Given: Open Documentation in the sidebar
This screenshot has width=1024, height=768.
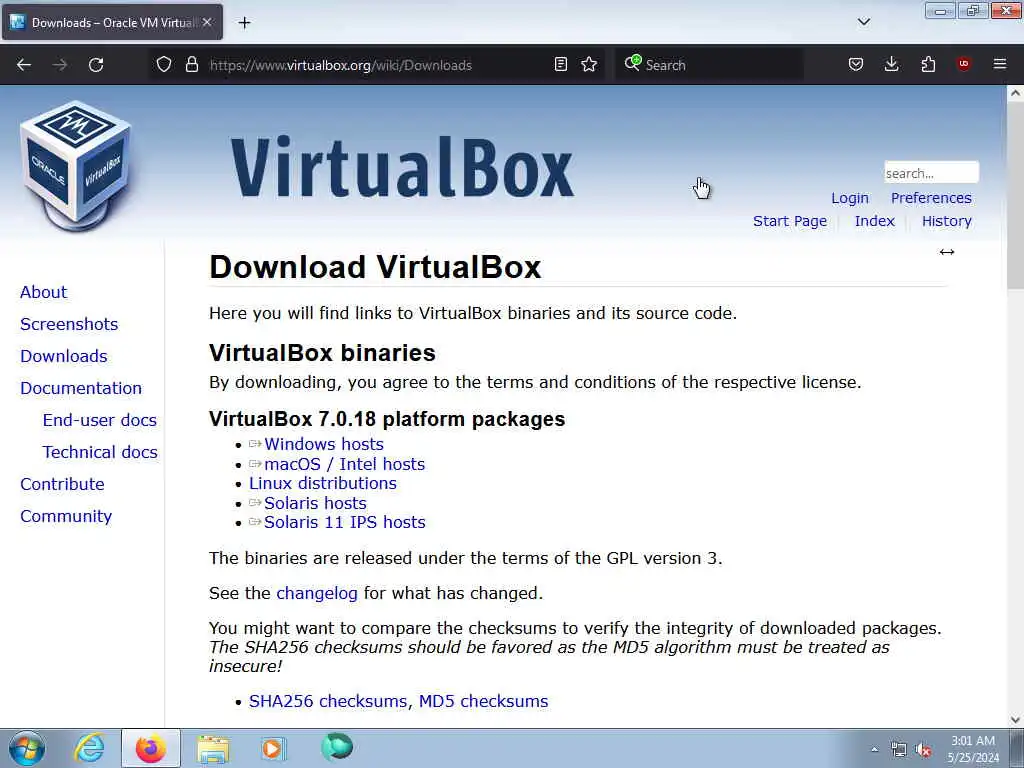Looking at the screenshot, I should 80,388.
